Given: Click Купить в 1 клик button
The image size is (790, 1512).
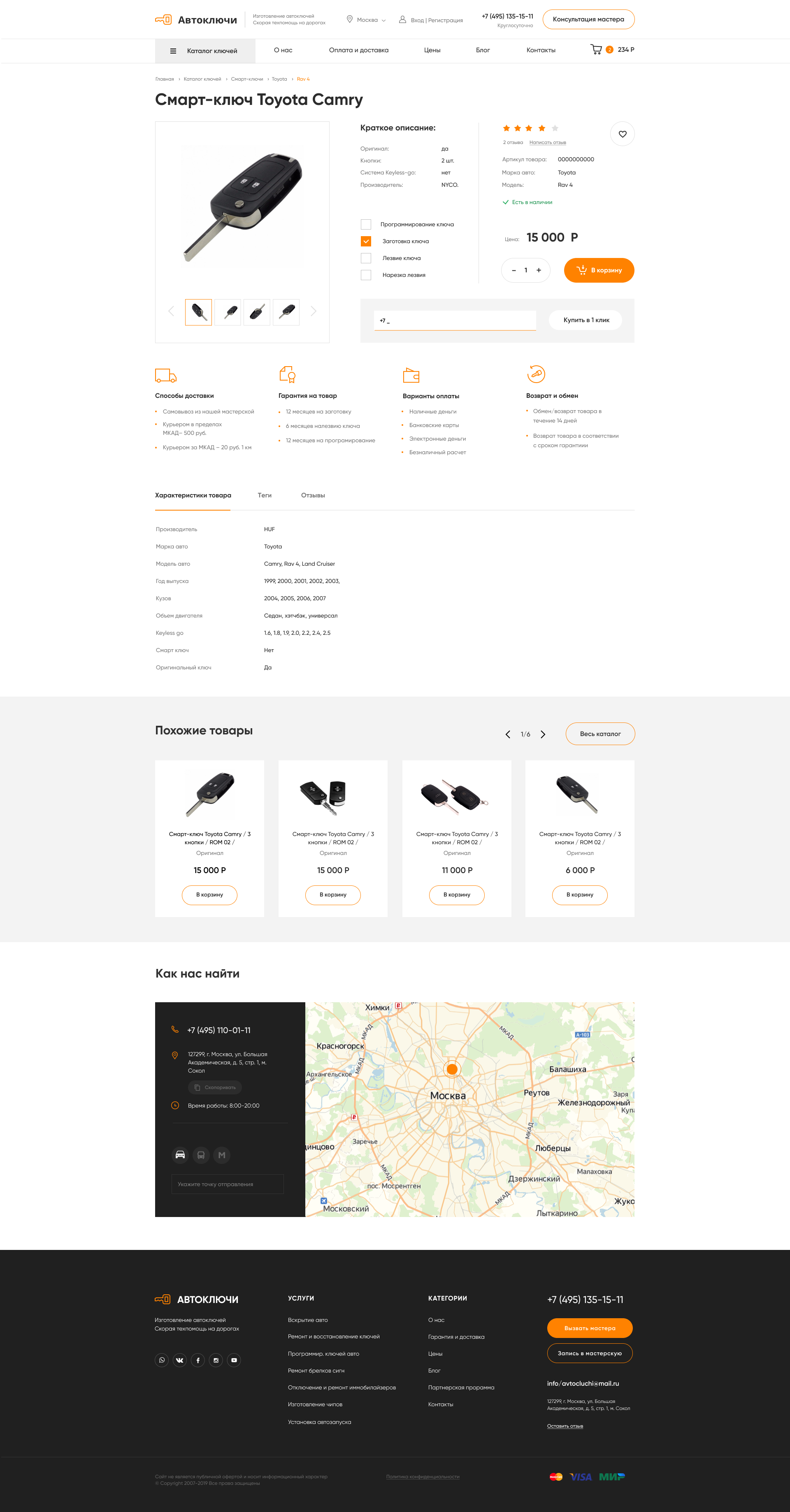Looking at the screenshot, I should [x=586, y=321].
